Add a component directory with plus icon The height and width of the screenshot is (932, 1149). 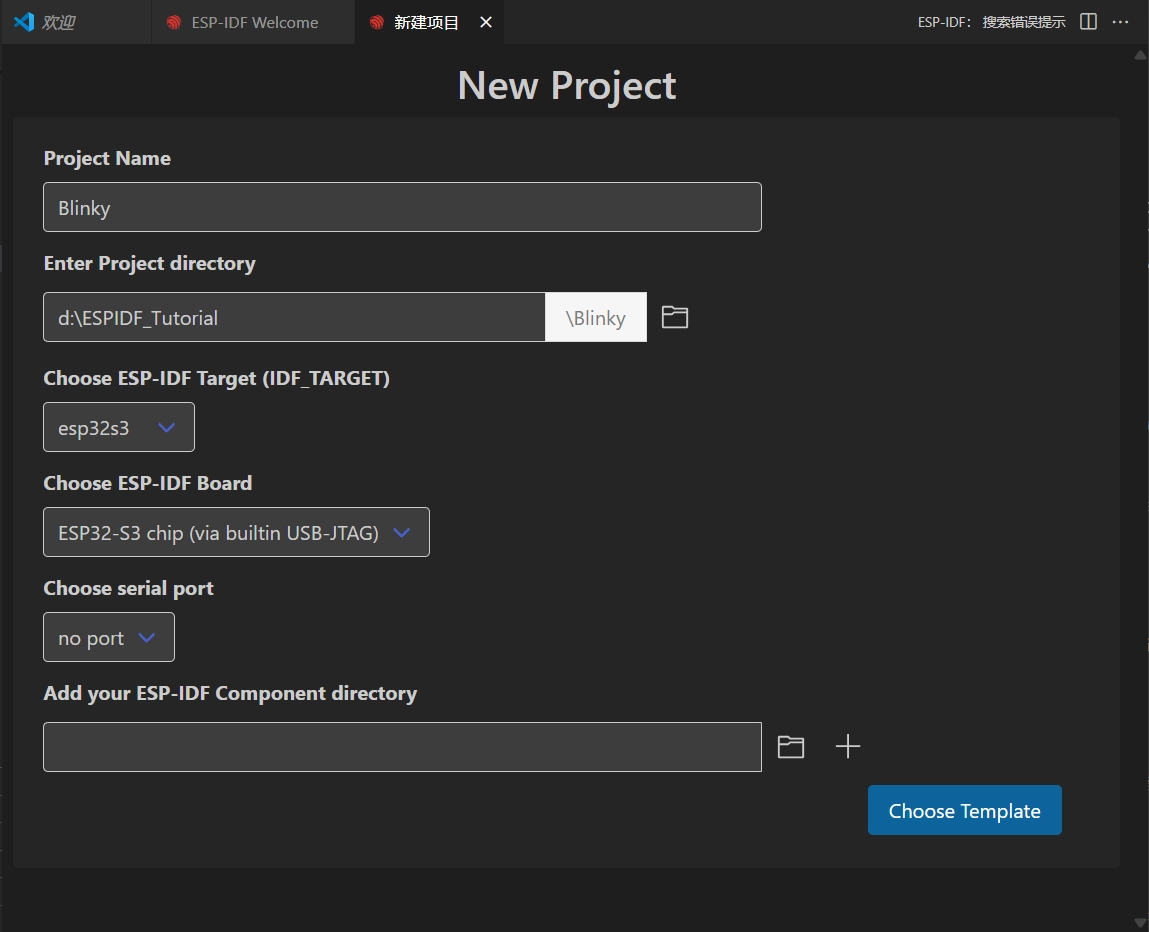847,747
